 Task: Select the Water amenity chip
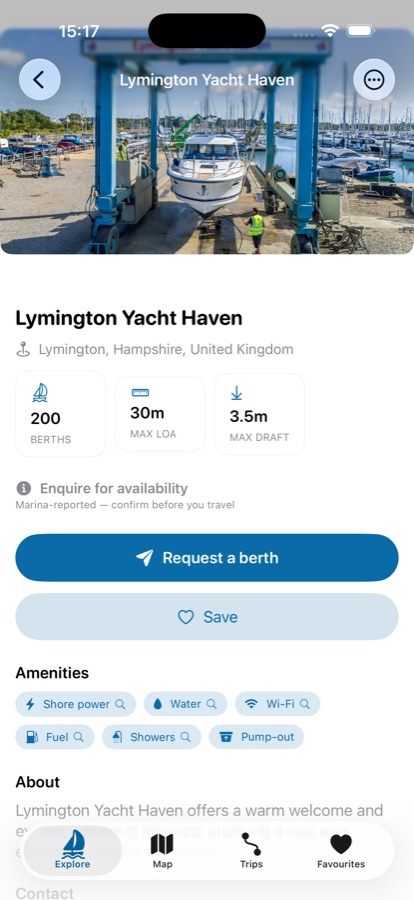coord(185,704)
